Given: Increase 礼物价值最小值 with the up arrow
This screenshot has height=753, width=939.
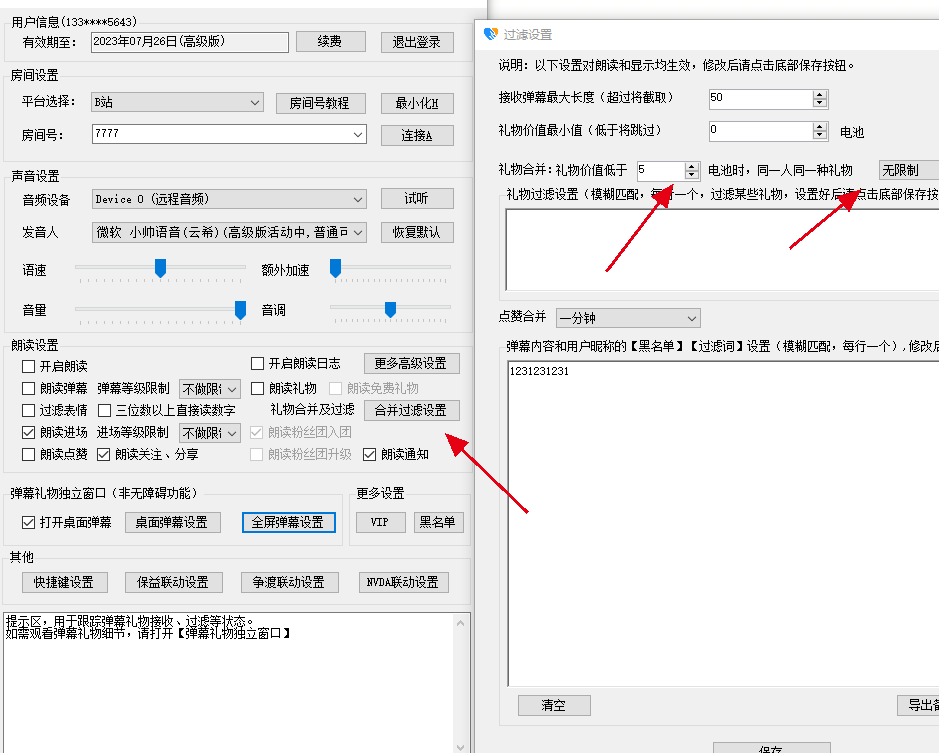Looking at the screenshot, I should pos(820,127).
